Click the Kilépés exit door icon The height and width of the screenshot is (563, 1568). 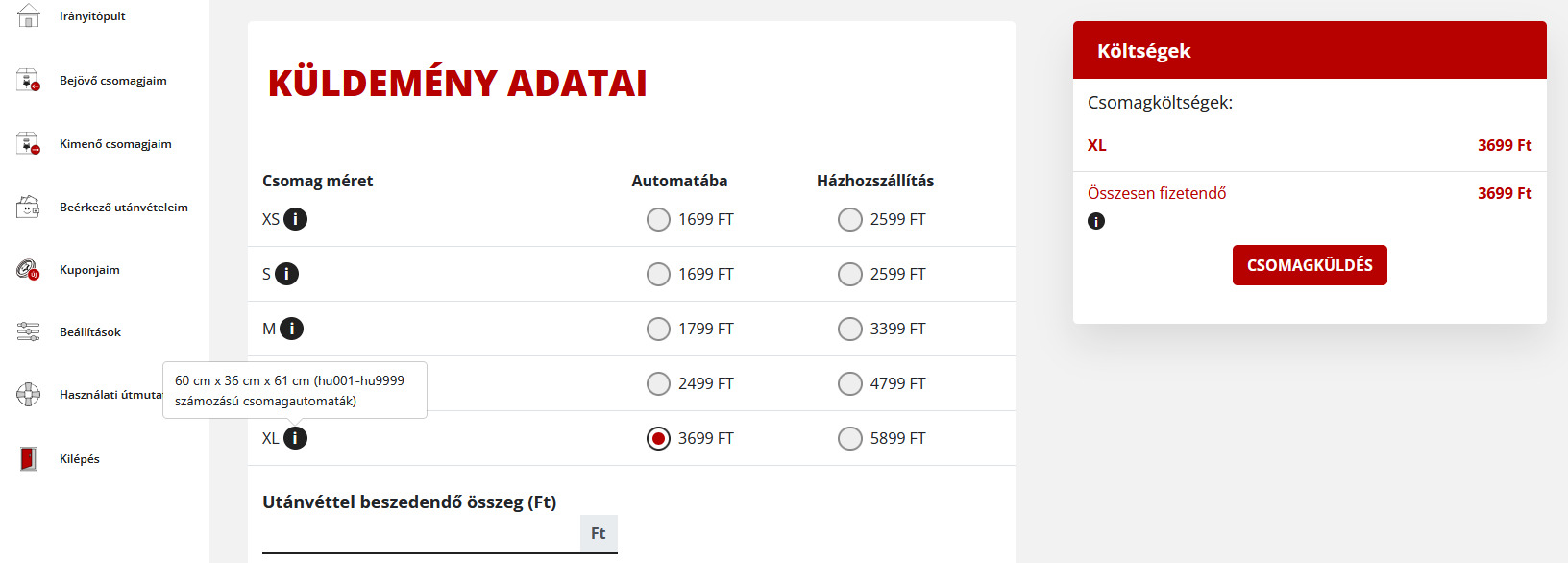29,459
